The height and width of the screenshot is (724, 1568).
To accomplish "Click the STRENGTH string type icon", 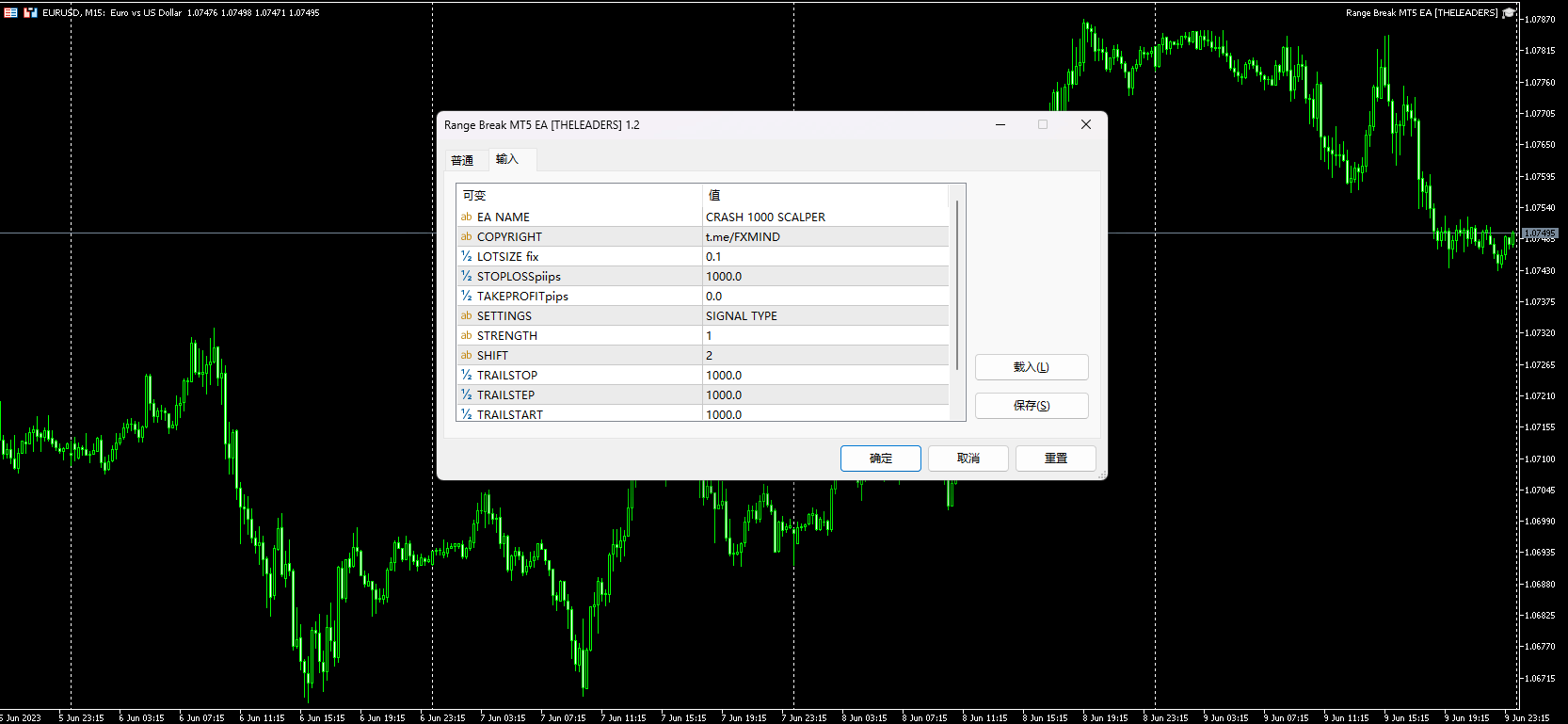I will pyautogui.click(x=466, y=336).
